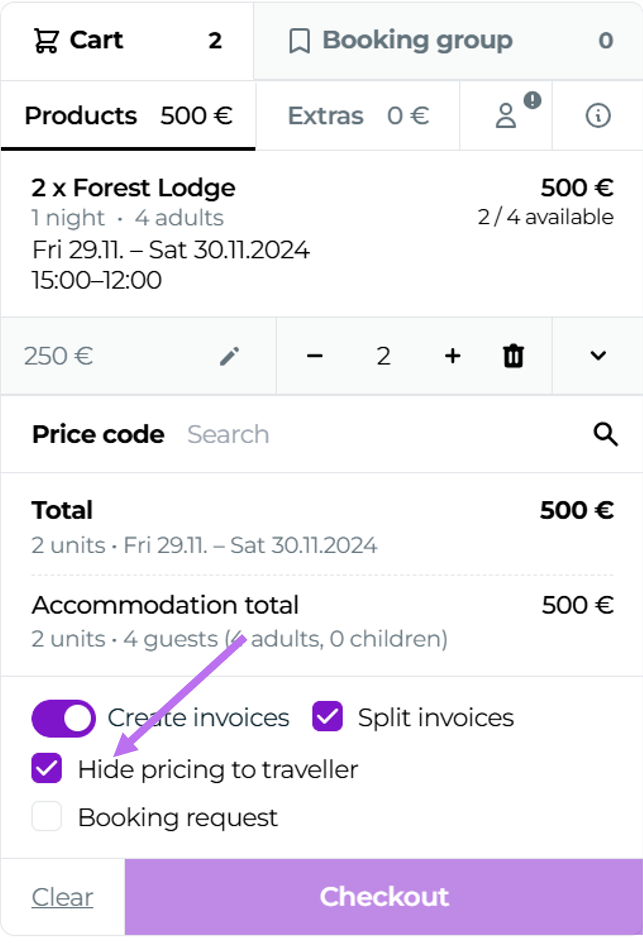Uncheck the Split invoices checkbox
This screenshot has width=643, height=943.
coord(328,717)
